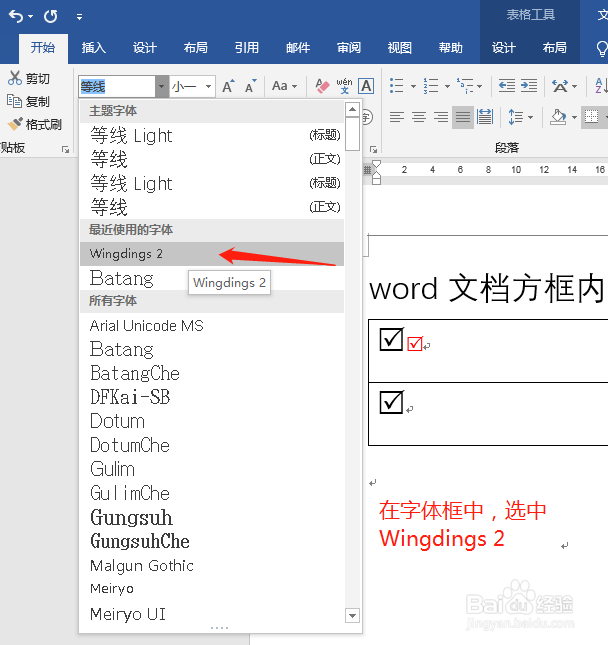Image resolution: width=608 pixels, height=645 pixels.
Task: Open the 帮助 ribbon tab
Action: click(450, 48)
